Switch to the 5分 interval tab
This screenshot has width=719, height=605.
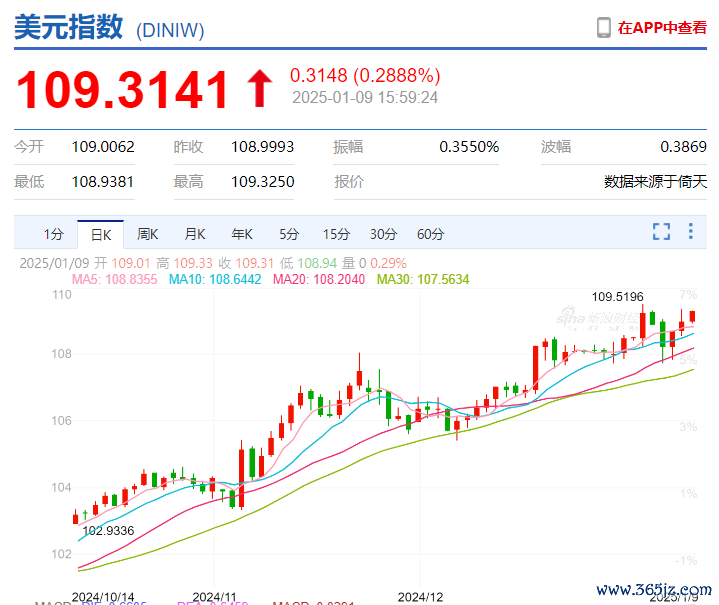(289, 235)
